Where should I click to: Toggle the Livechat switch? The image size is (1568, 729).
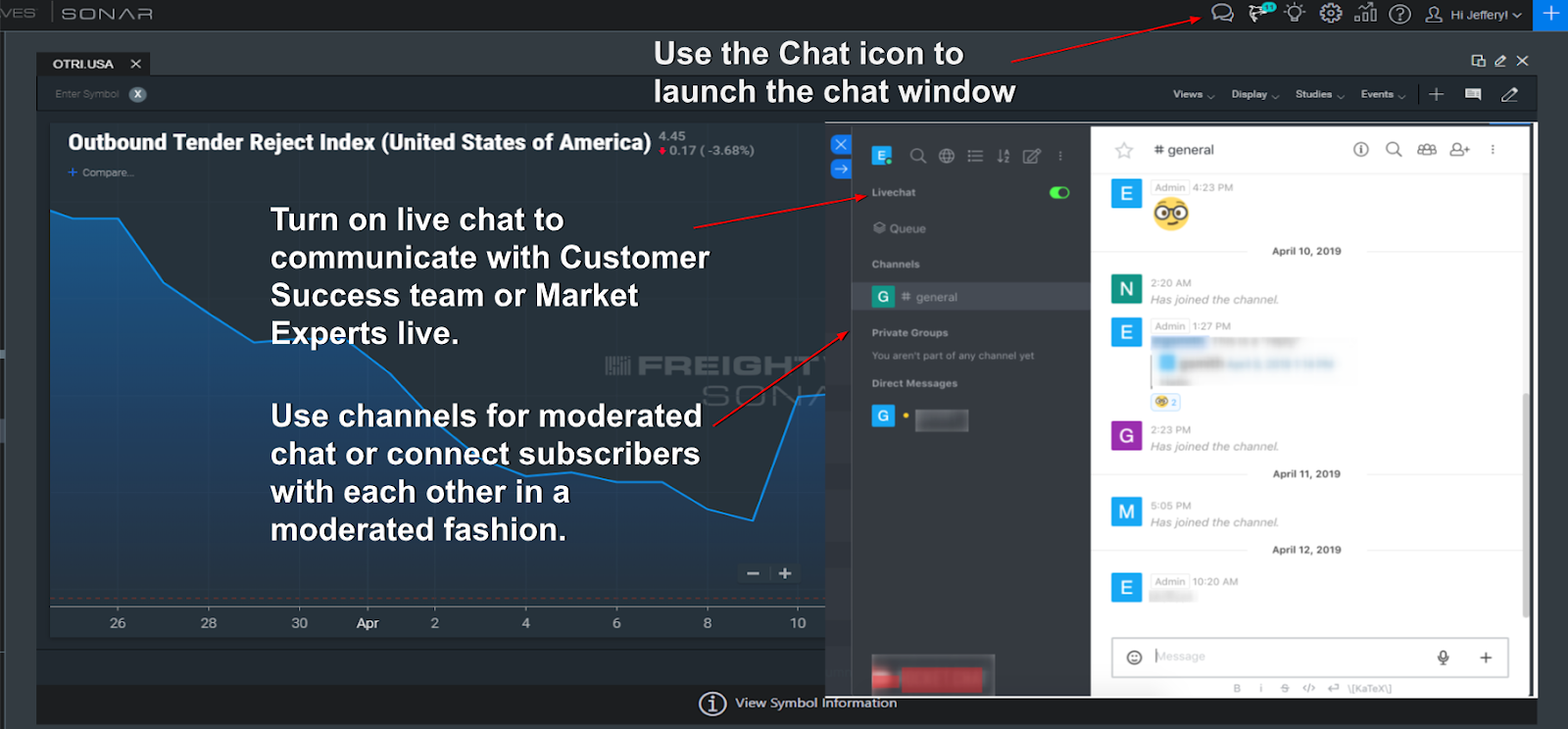1059,193
